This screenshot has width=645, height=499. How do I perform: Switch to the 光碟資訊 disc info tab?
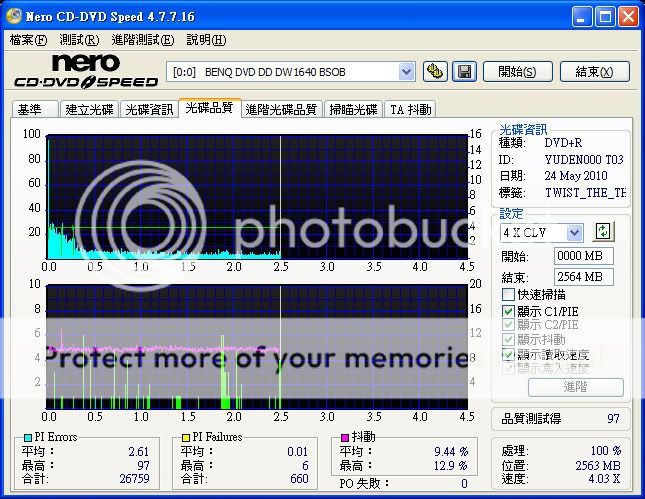pyautogui.click(x=149, y=109)
